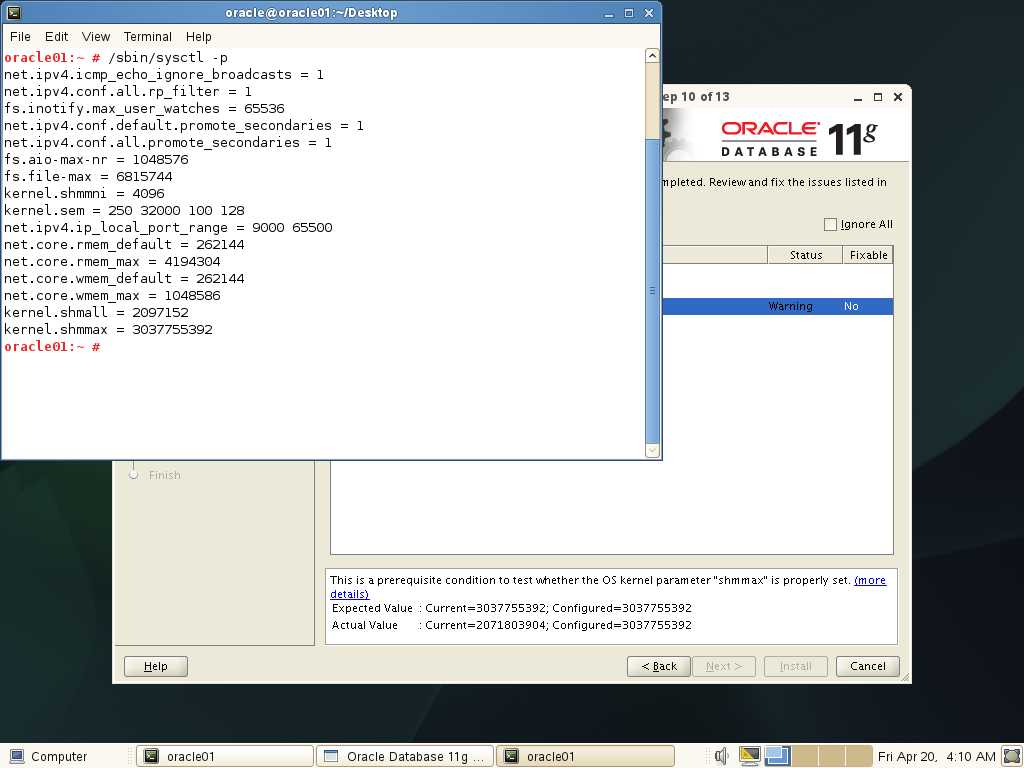Maximize the Oracle installer window
The height and width of the screenshot is (768, 1024).
tap(878, 97)
